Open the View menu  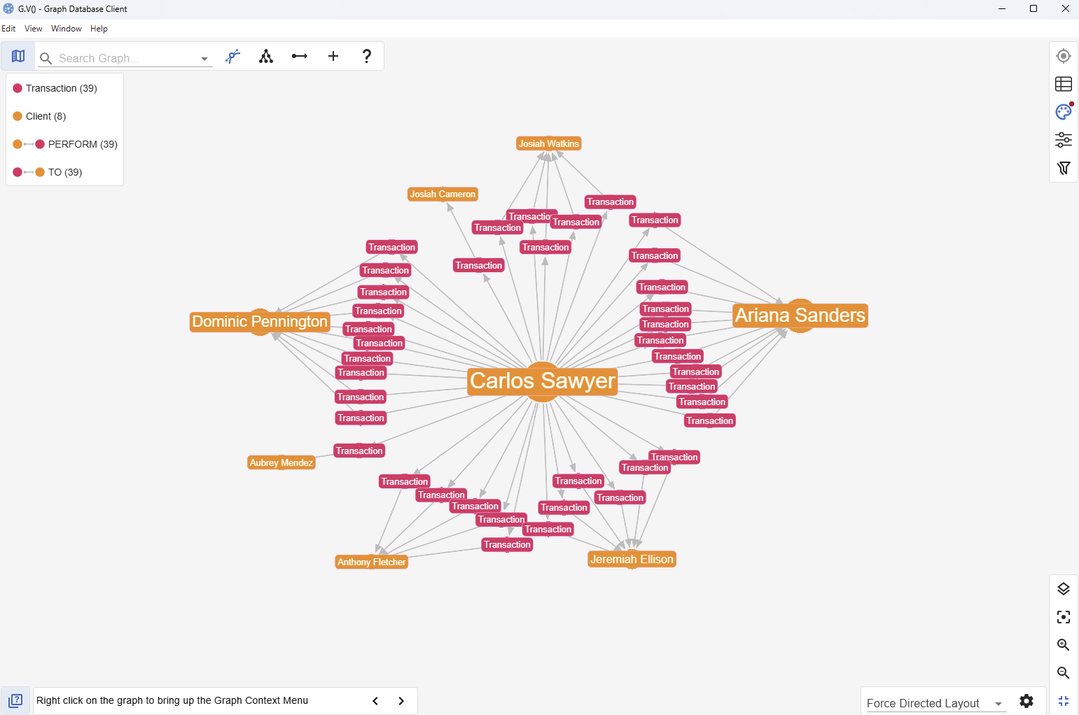coord(33,29)
